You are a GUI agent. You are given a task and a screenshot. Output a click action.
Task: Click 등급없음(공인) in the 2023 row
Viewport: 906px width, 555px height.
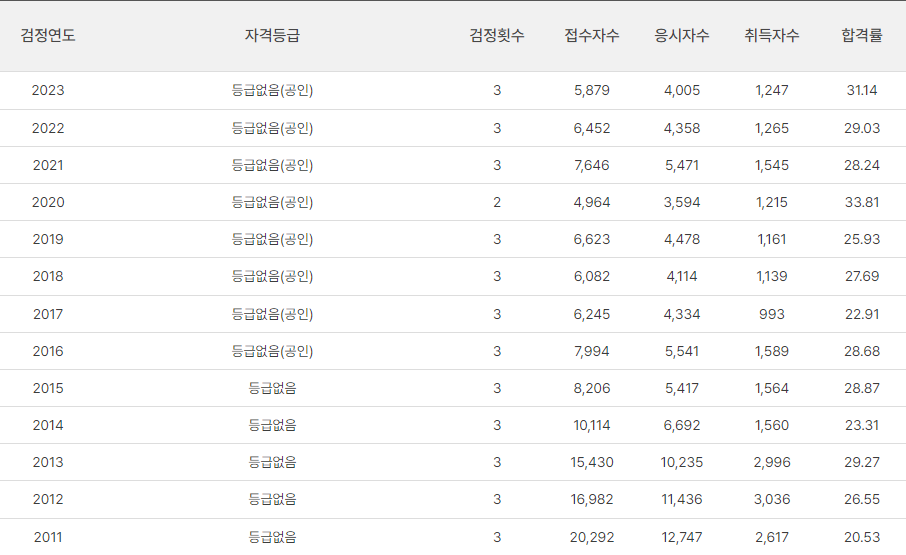tap(272, 91)
